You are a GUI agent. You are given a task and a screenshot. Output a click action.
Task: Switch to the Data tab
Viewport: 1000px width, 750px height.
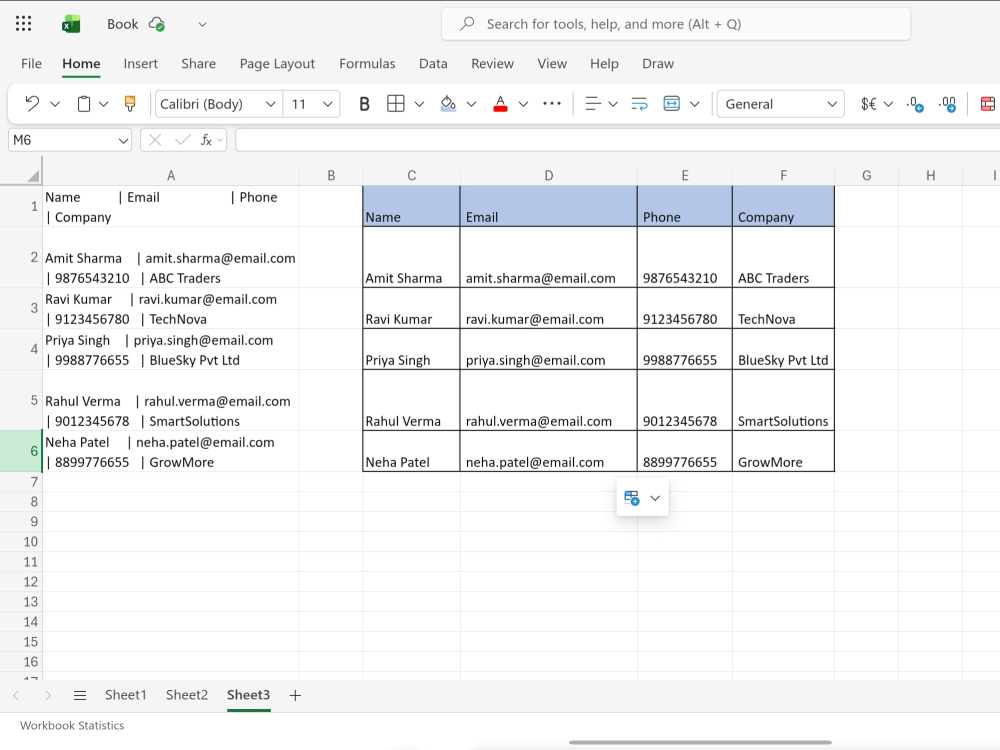(x=433, y=64)
